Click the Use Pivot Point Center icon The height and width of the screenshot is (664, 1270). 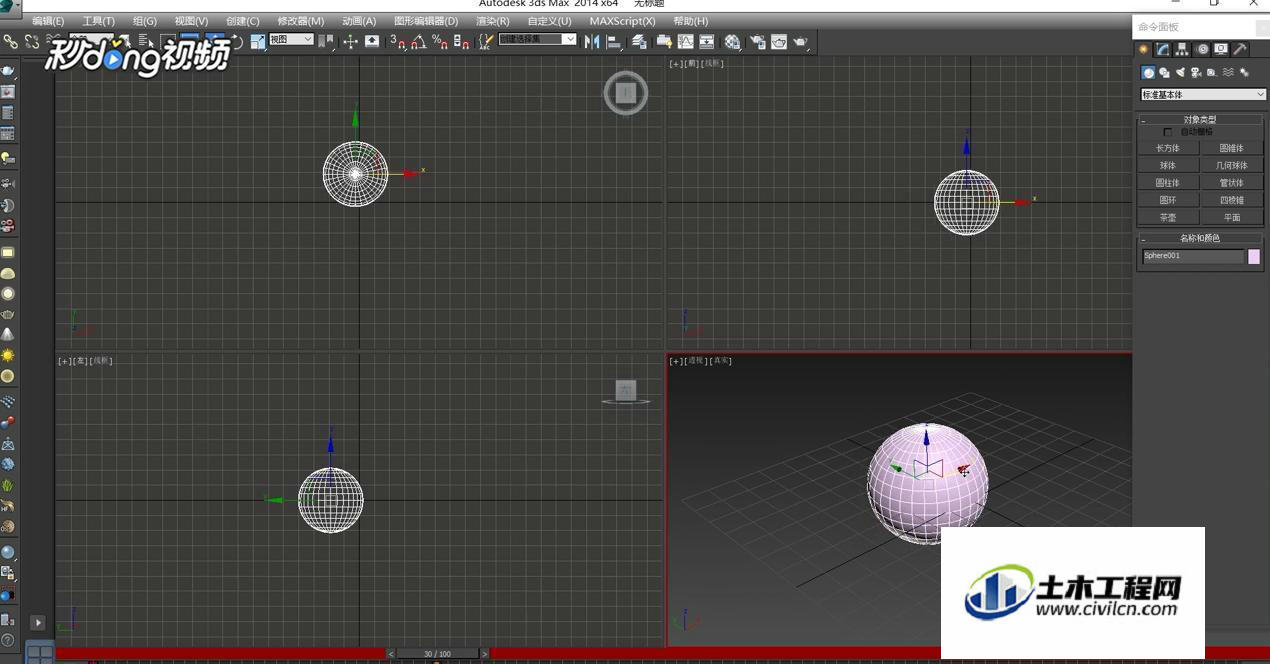point(326,41)
